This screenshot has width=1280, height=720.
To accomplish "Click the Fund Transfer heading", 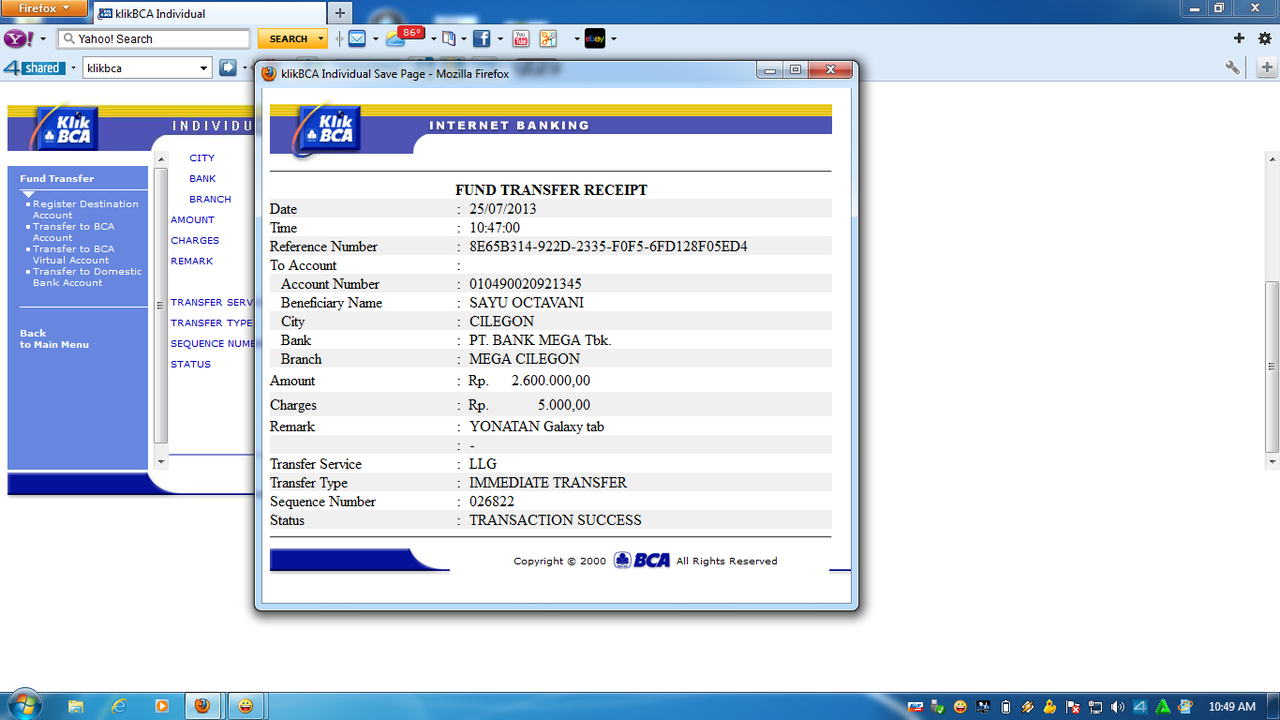I will (x=57, y=178).
